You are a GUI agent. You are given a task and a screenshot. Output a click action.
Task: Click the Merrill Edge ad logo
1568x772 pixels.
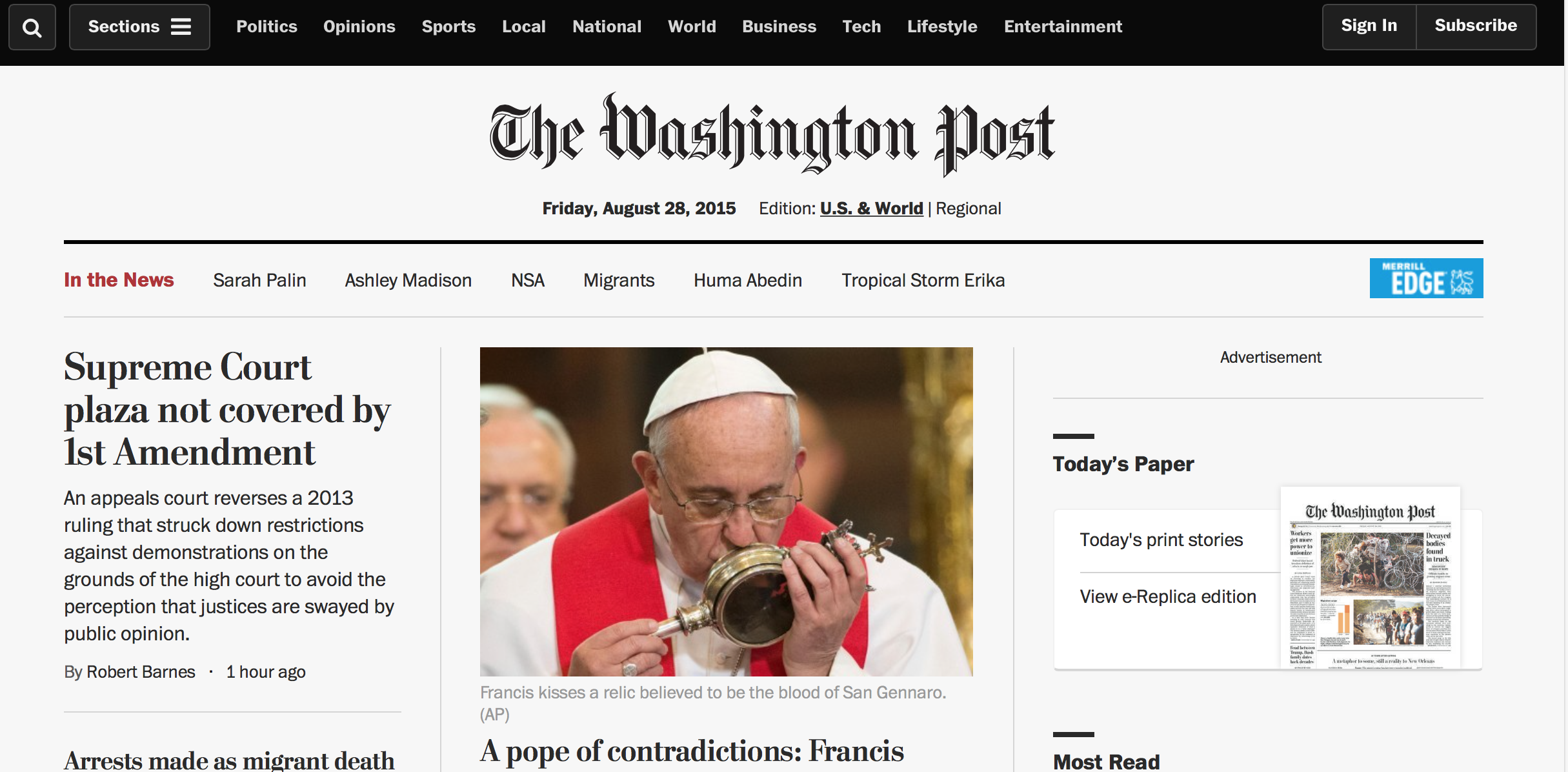1426,278
